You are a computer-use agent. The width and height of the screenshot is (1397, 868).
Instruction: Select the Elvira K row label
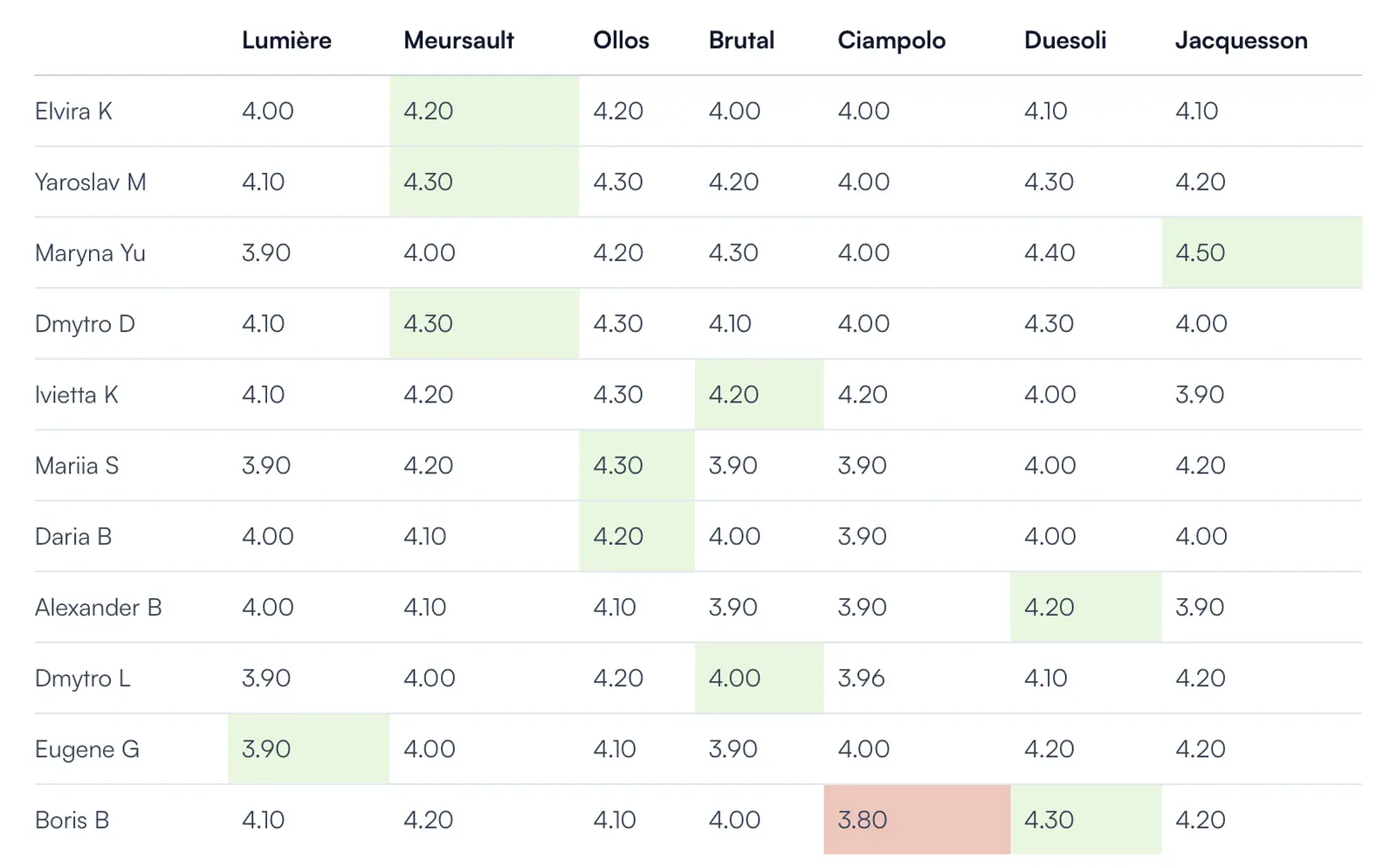pyautogui.click(x=73, y=111)
